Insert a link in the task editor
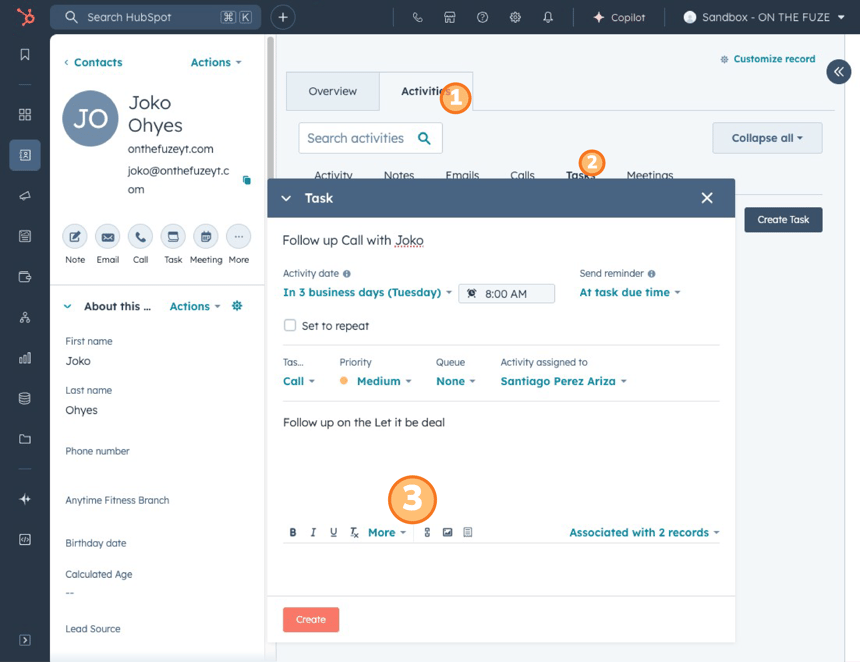The width and height of the screenshot is (860, 662). (x=427, y=532)
